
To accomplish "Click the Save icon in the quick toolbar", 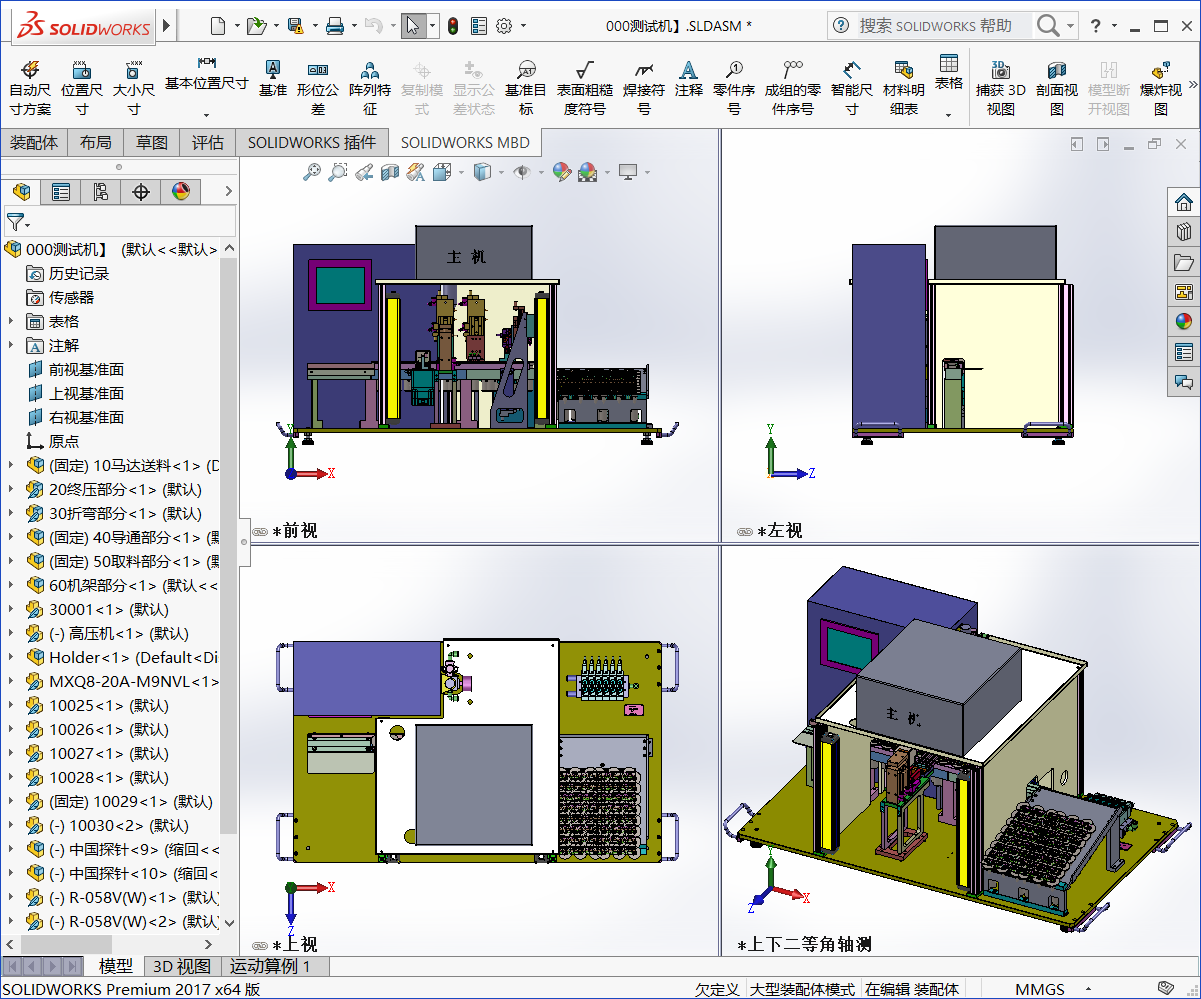I will (x=295, y=25).
